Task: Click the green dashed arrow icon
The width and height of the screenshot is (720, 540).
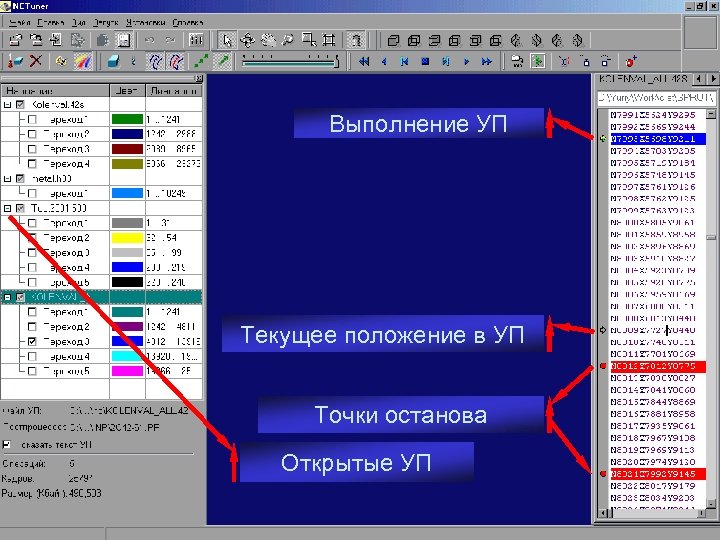Action: point(201,61)
